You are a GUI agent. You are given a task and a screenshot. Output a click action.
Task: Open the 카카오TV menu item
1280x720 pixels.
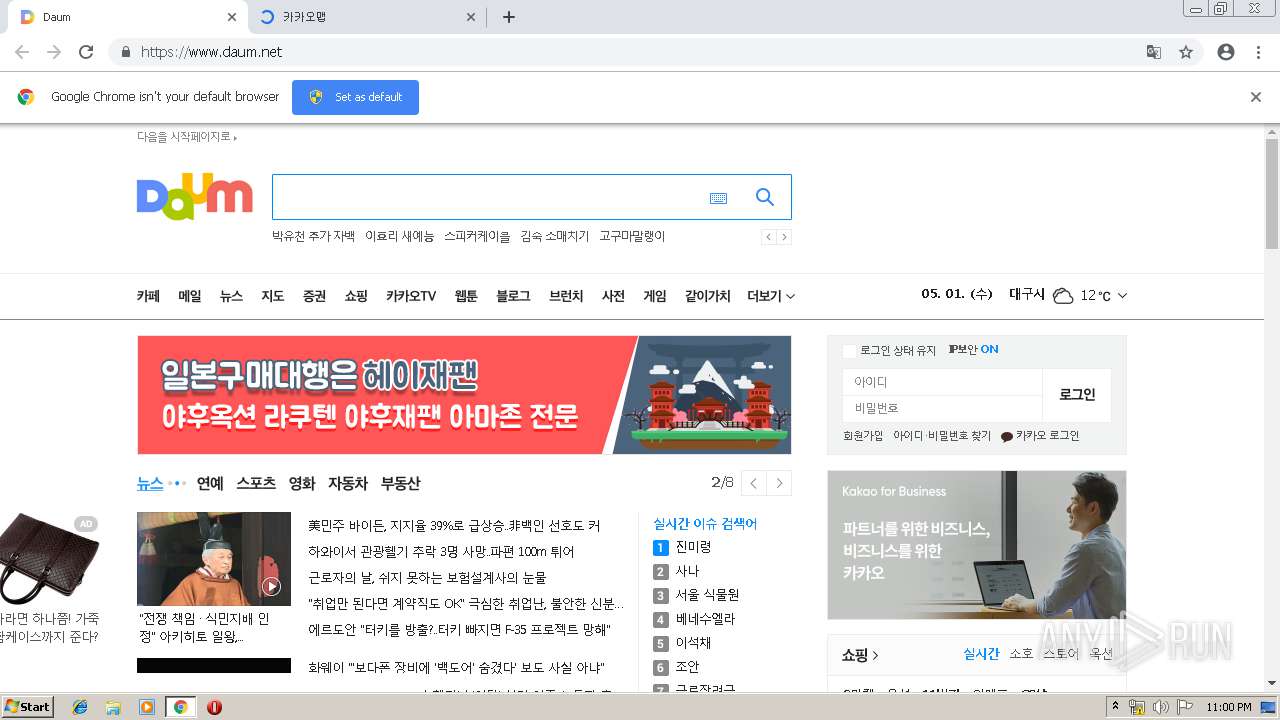411,296
